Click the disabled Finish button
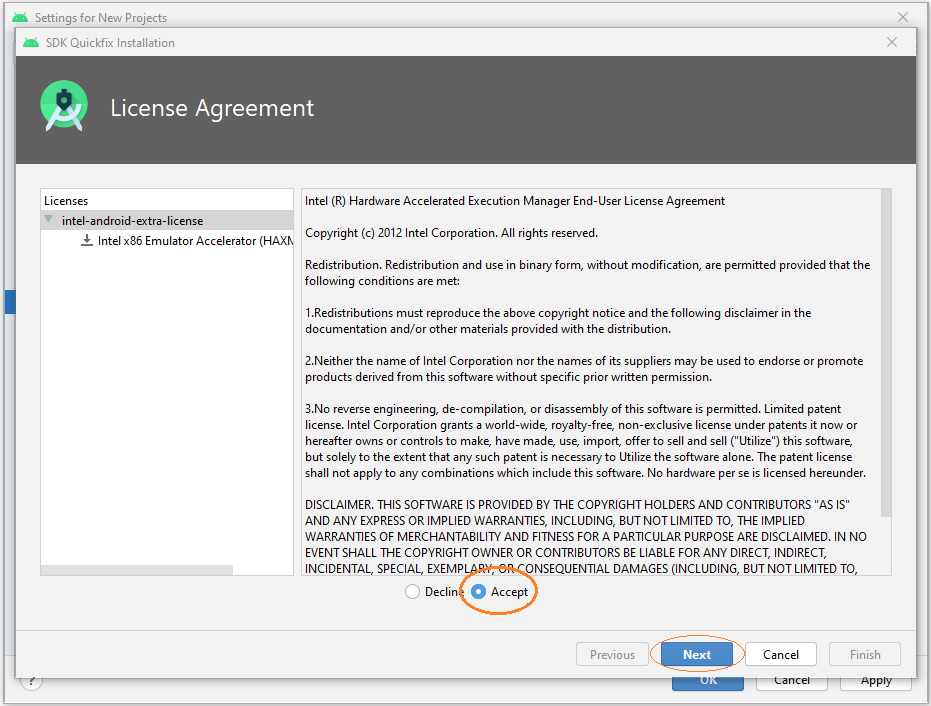 click(x=864, y=654)
